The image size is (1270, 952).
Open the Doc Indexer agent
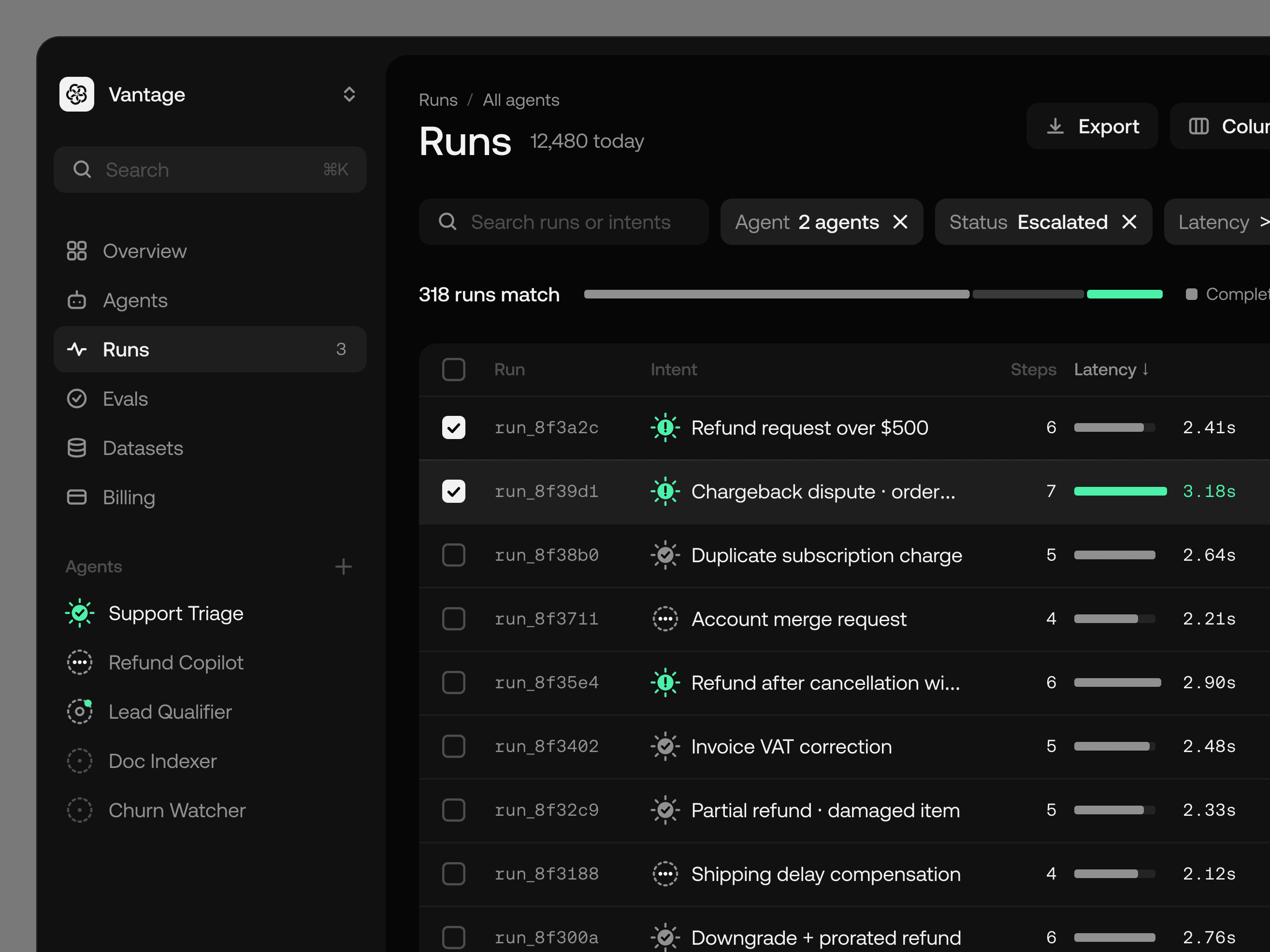click(x=210, y=762)
